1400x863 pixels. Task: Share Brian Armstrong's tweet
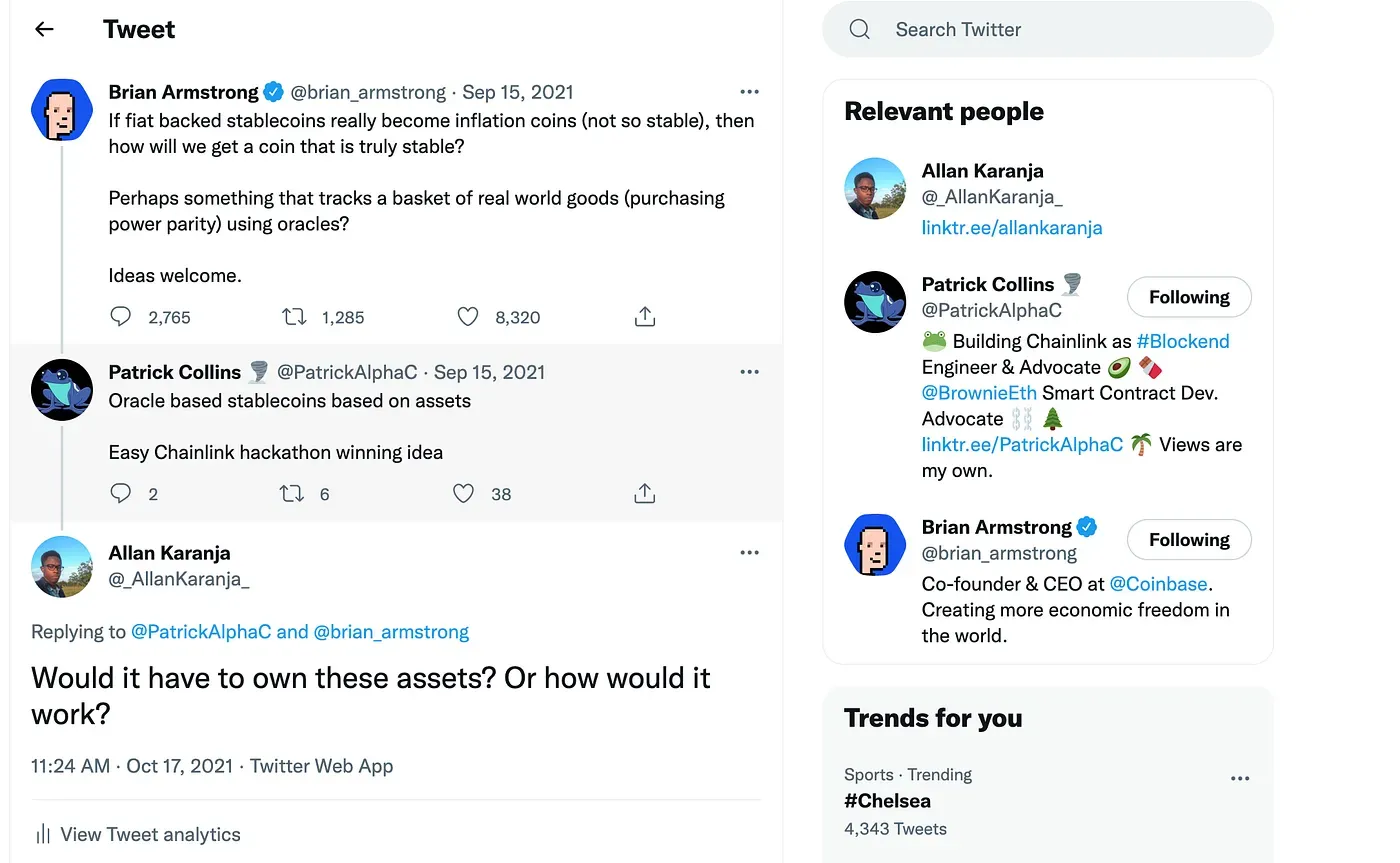click(645, 317)
